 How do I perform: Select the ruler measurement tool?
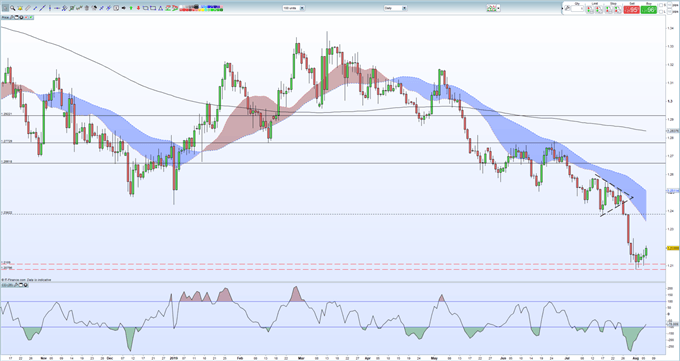pos(27,8)
